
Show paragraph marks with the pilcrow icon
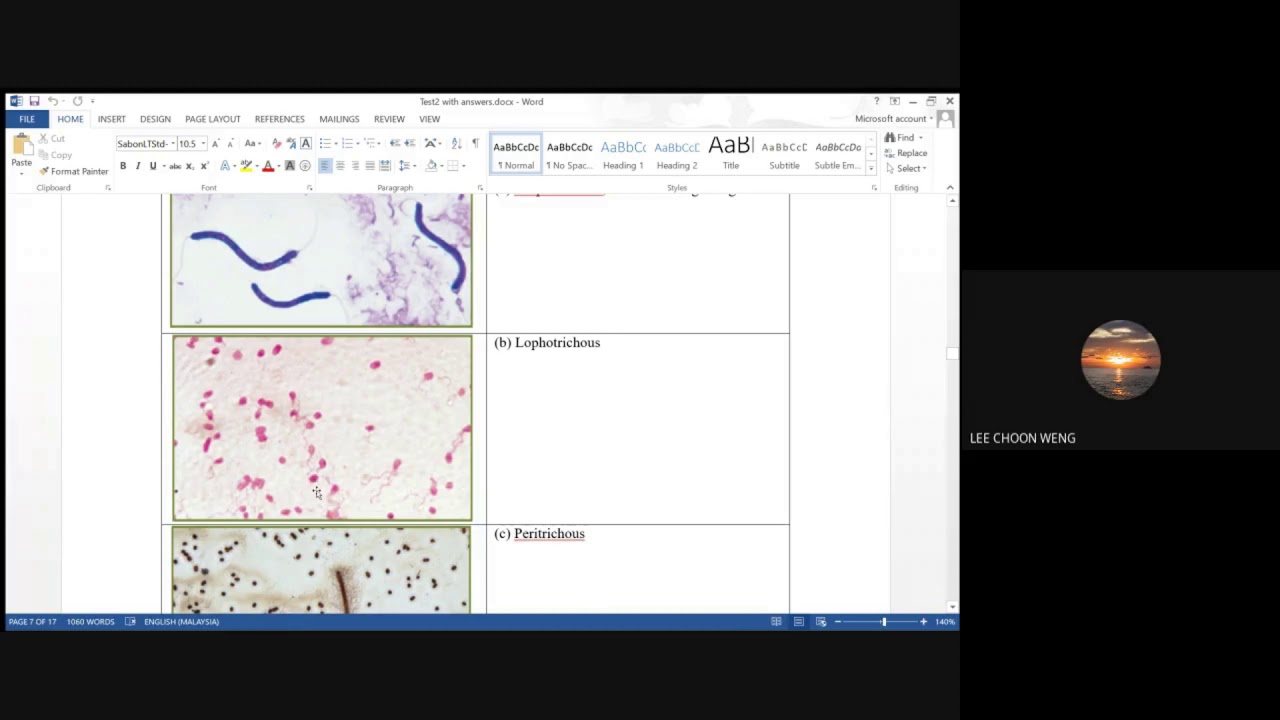tap(475, 144)
